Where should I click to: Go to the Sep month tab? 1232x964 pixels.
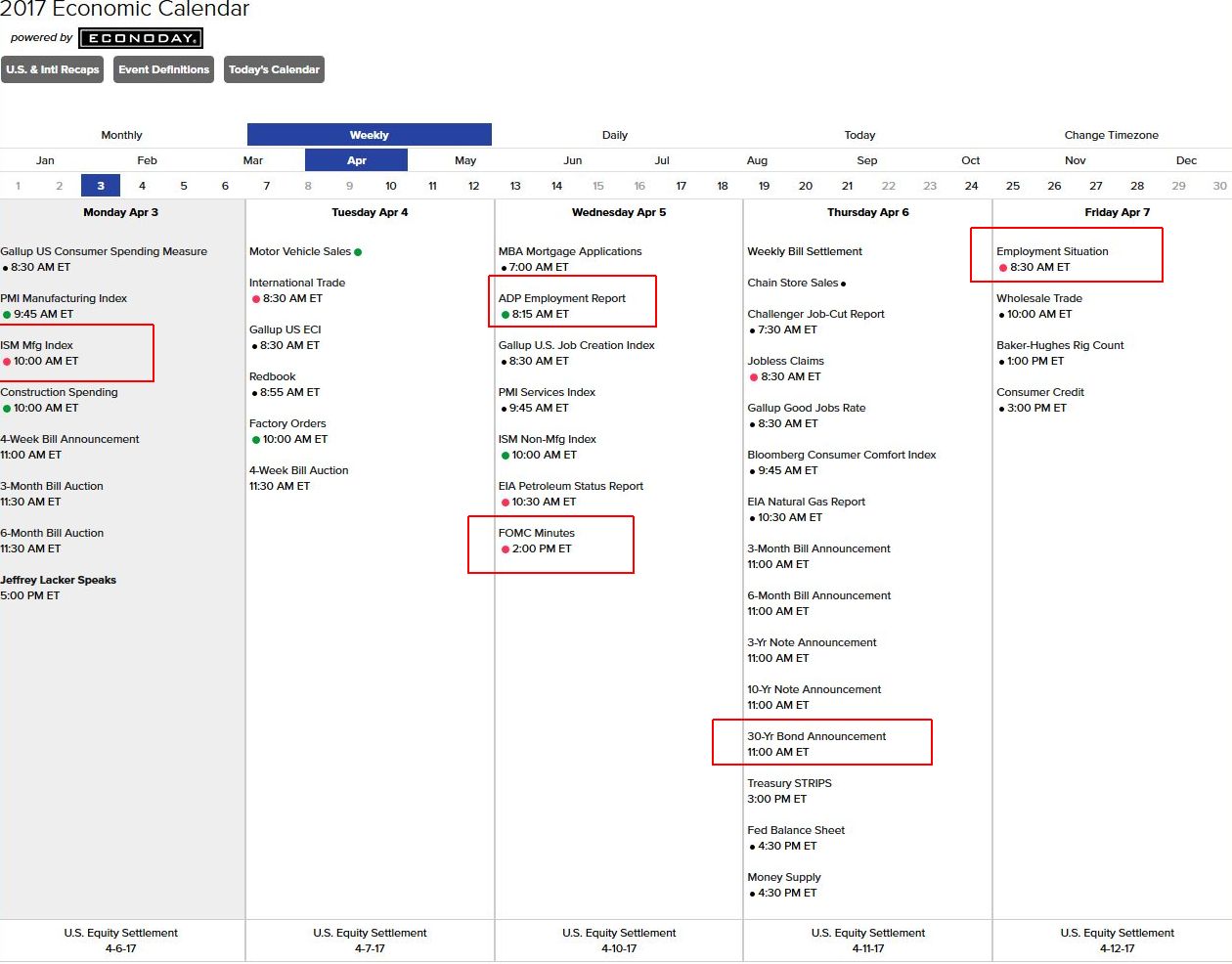point(867,160)
